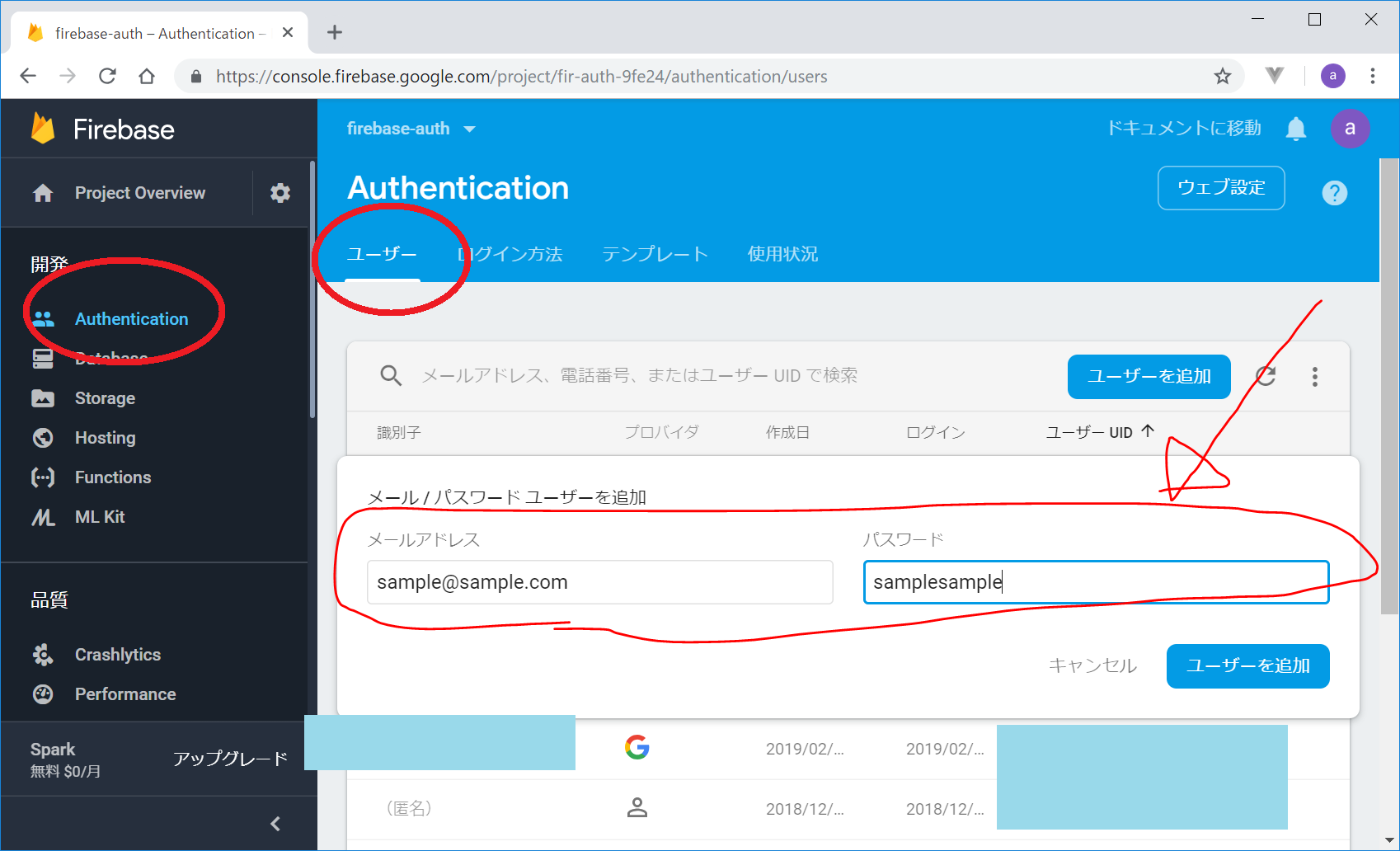Click ログイン column header
This screenshot has width=1400, height=851.
935,432
